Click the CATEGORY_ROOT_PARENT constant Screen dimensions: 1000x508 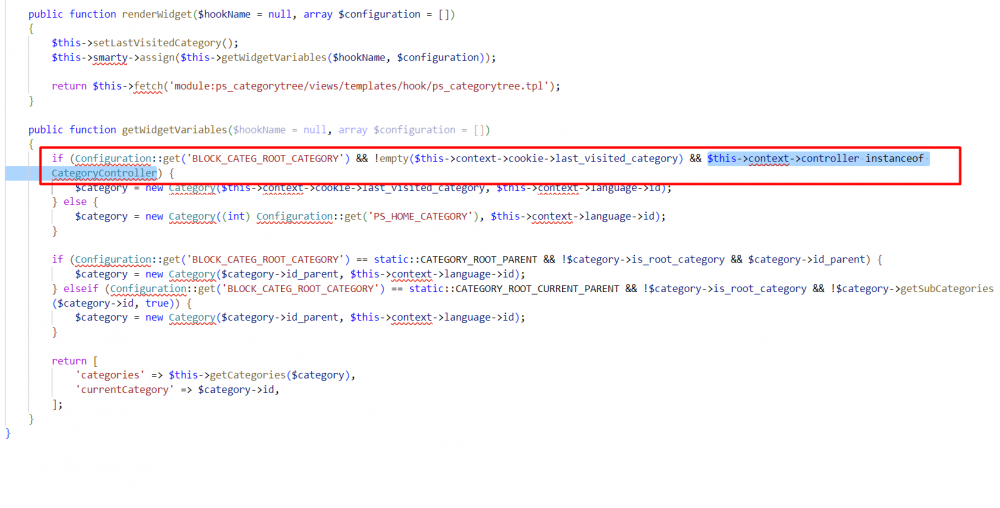[x=478, y=259]
